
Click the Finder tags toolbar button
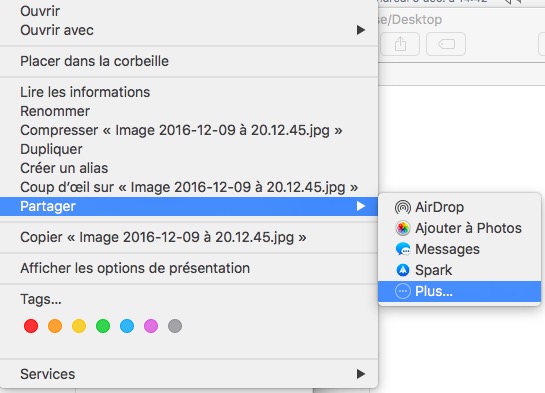(x=446, y=44)
